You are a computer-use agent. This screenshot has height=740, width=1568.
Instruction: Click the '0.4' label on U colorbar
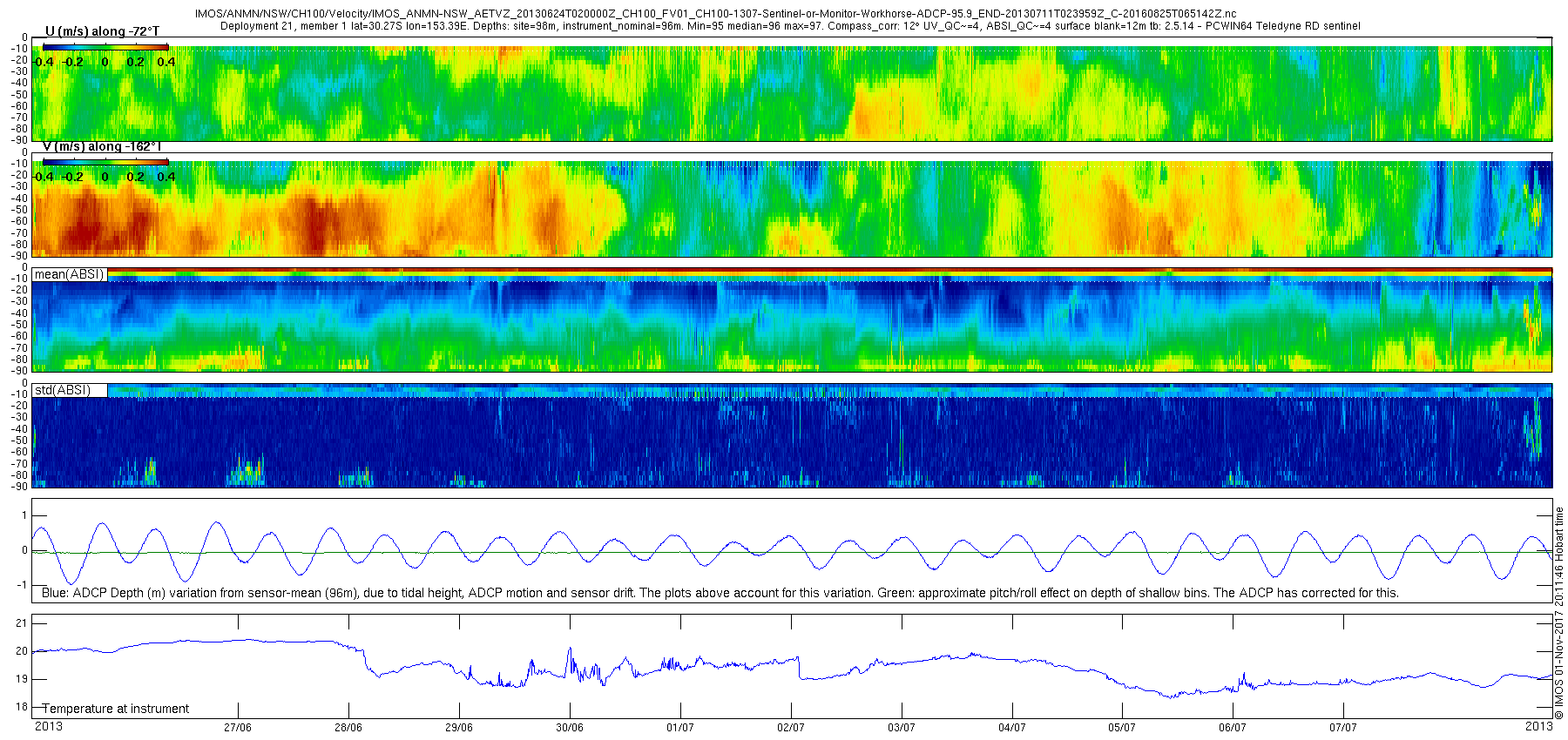166,62
